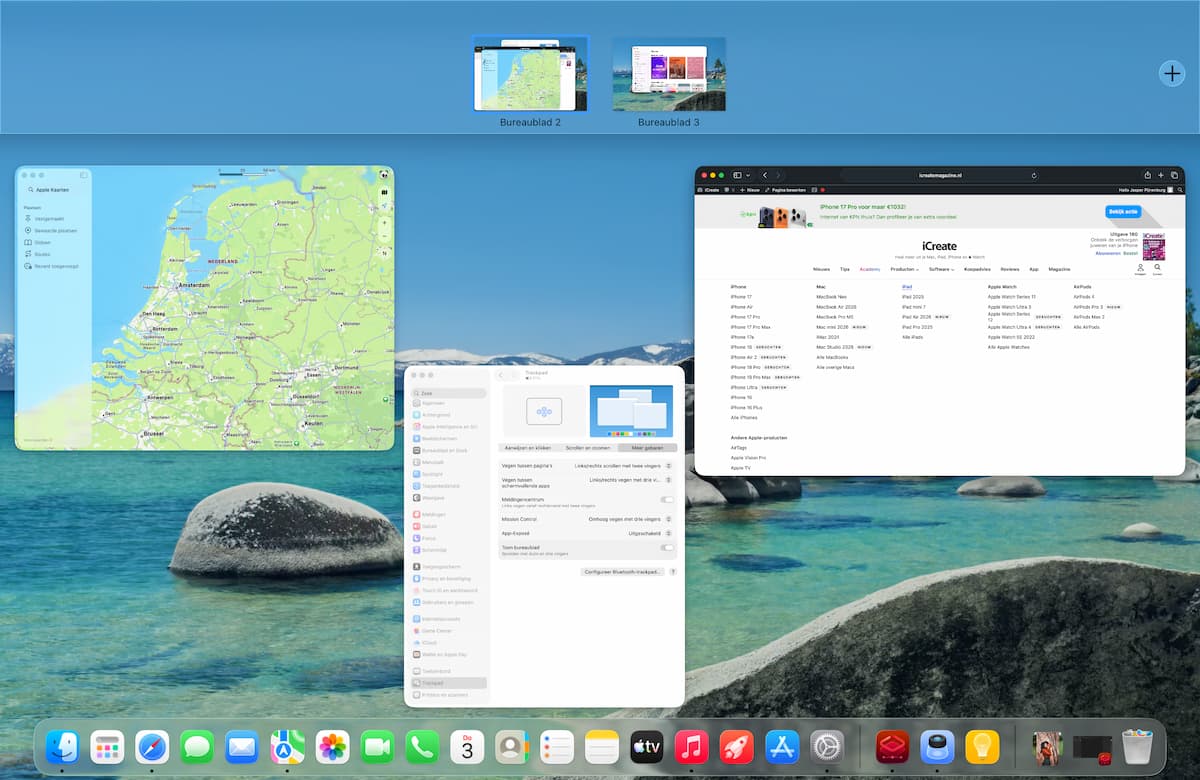Click Safari new tab plus icon
Image resolution: width=1200 pixels, height=780 pixels.
(x=1161, y=175)
